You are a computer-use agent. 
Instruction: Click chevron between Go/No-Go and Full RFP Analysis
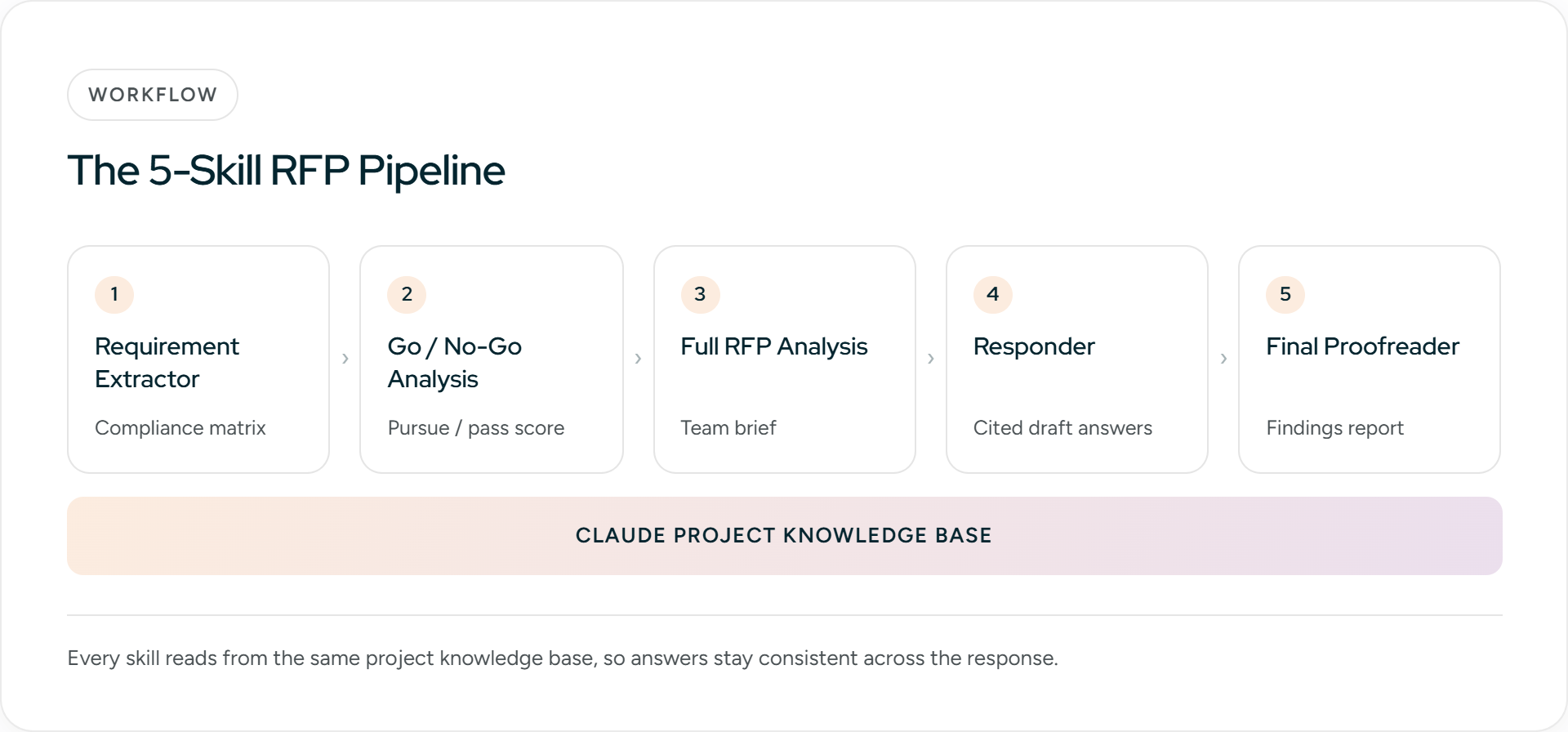click(x=638, y=359)
